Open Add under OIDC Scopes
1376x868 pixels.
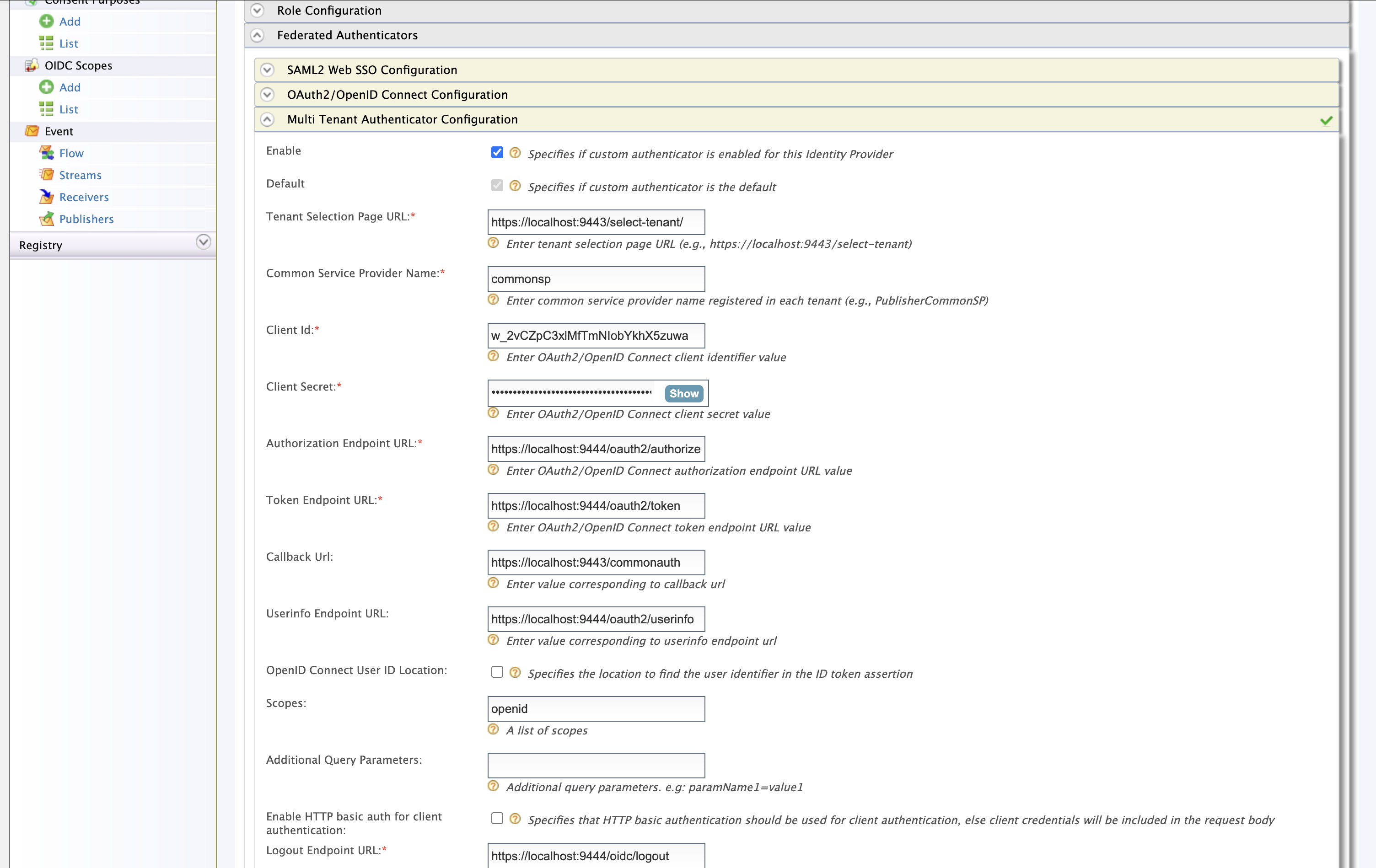pos(70,87)
